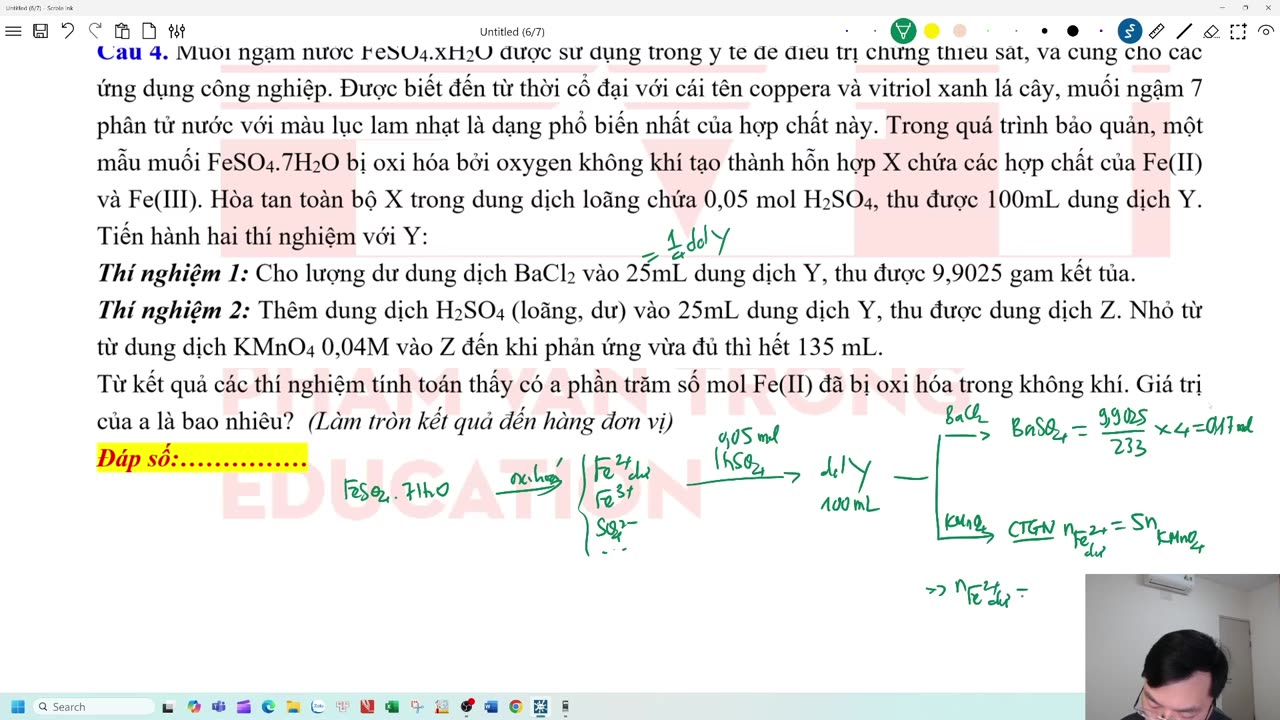
Task: Click the taskbar Search box
Action: tap(93, 707)
